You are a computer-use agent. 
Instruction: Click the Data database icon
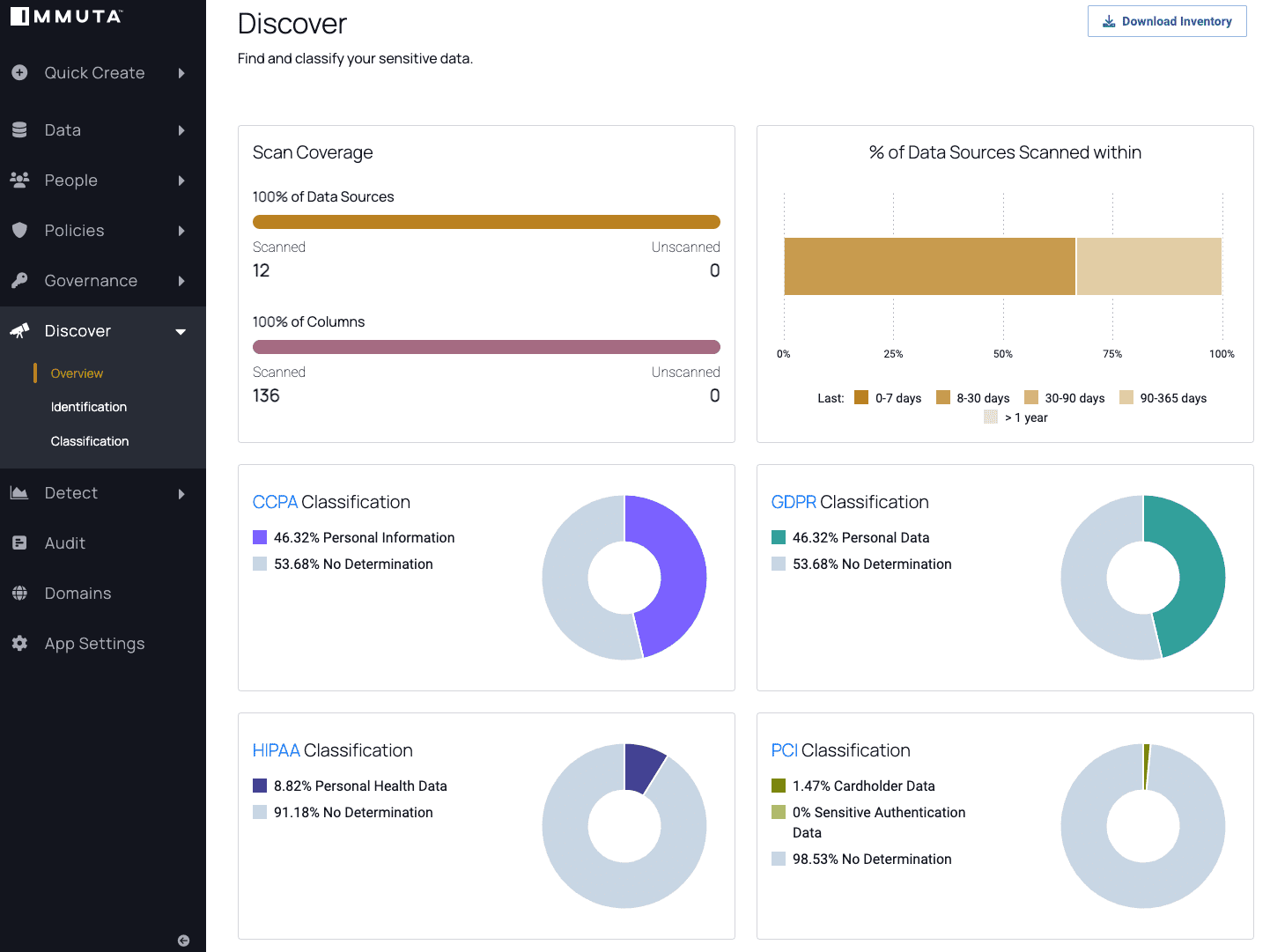click(x=19, y=130)
